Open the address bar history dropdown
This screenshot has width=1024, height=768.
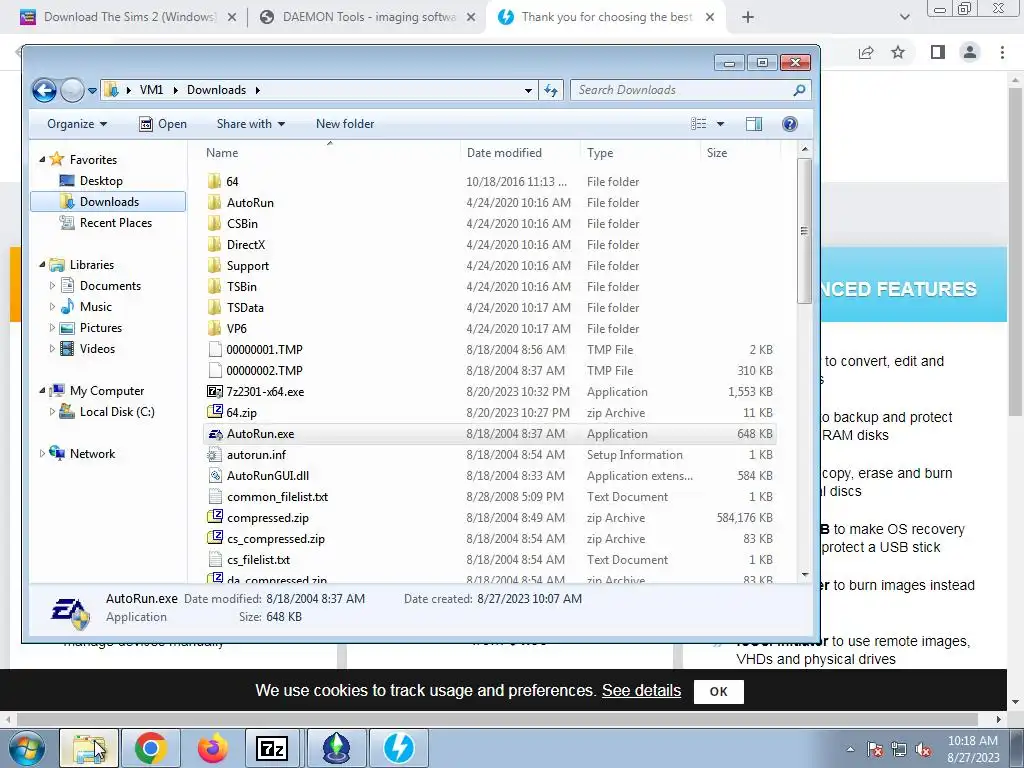528,90
